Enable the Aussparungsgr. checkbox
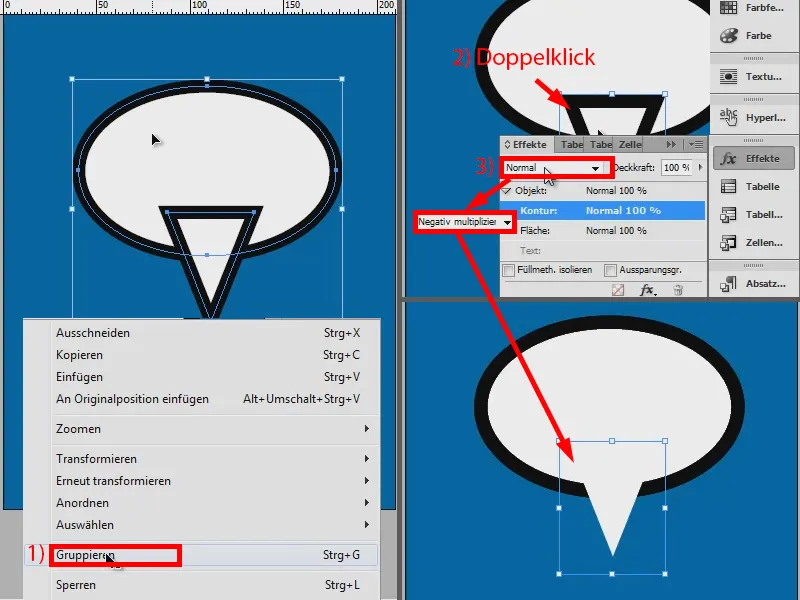The width and height of the screenshot is (800, 600). click(609, 269)
